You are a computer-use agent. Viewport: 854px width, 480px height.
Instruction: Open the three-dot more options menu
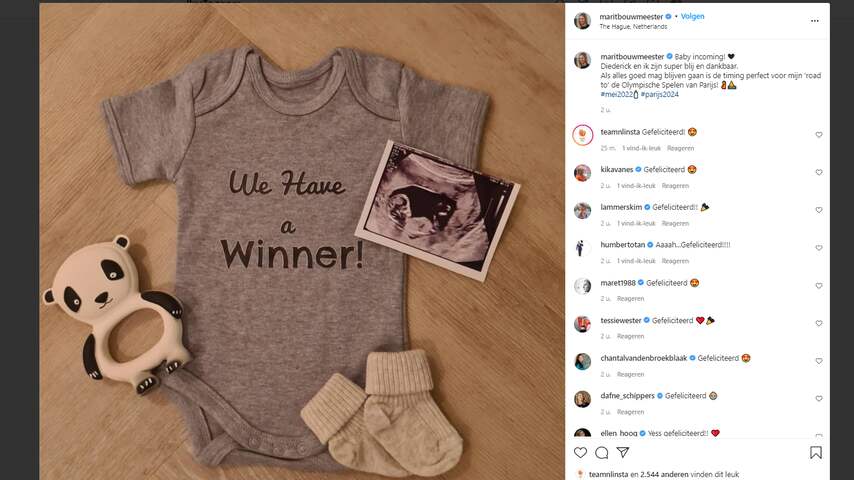coord(815,21)
